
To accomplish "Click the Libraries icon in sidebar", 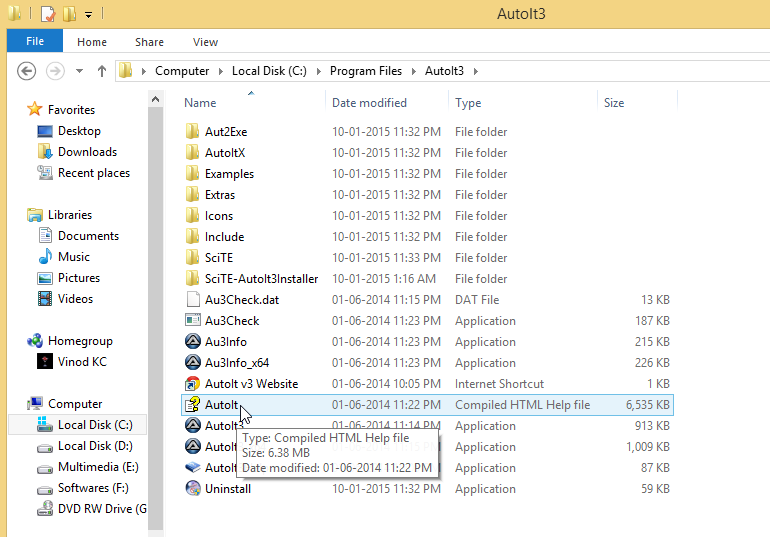I will pos(34,215).
